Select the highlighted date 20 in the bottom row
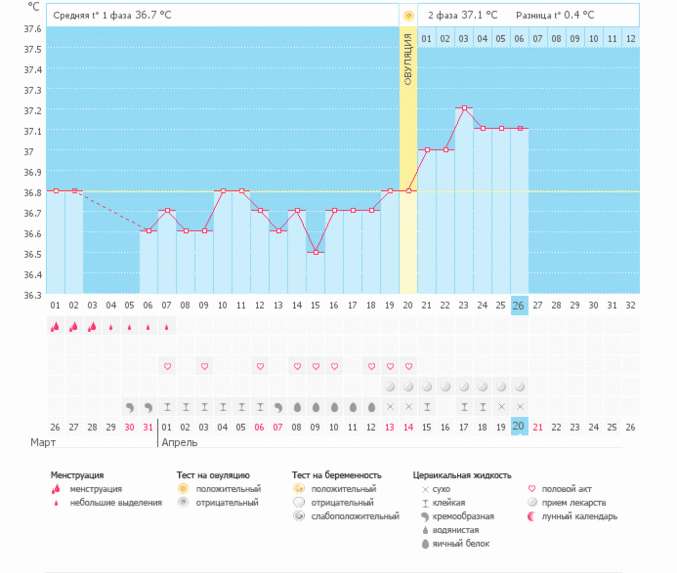 point(519,426)
